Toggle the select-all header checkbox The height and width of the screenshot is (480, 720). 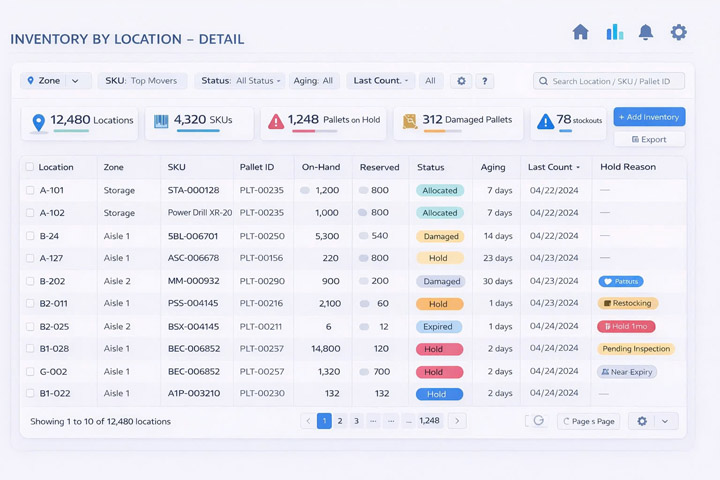[x=30, y=167]
